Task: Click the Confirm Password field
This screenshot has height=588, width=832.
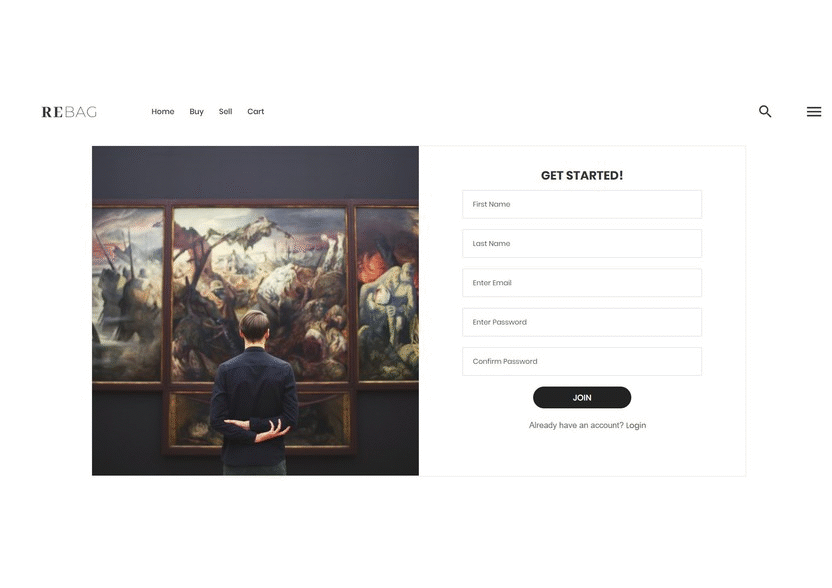Action: [x=582, y=361]
